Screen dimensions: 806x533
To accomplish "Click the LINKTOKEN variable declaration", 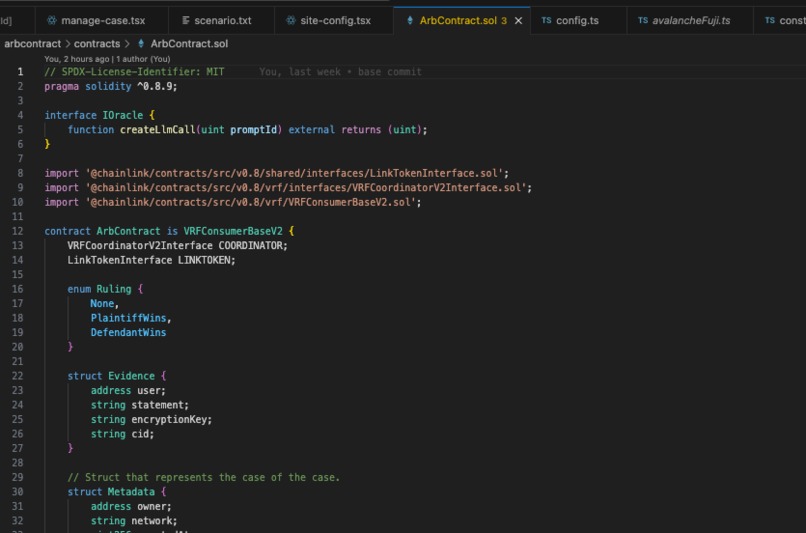I will [x=151, y=261].
